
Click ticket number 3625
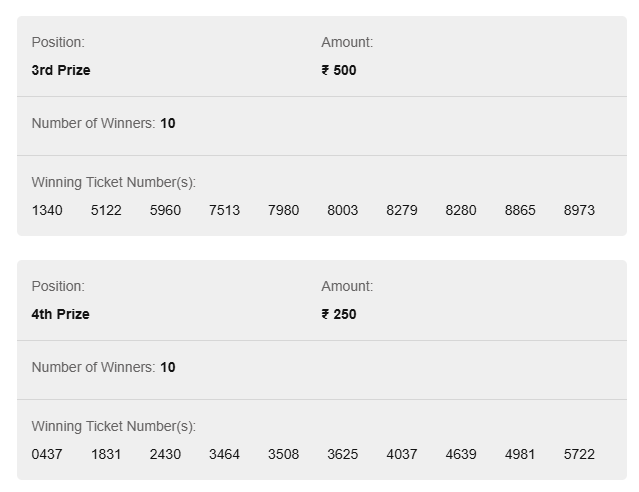pos(342,454)
